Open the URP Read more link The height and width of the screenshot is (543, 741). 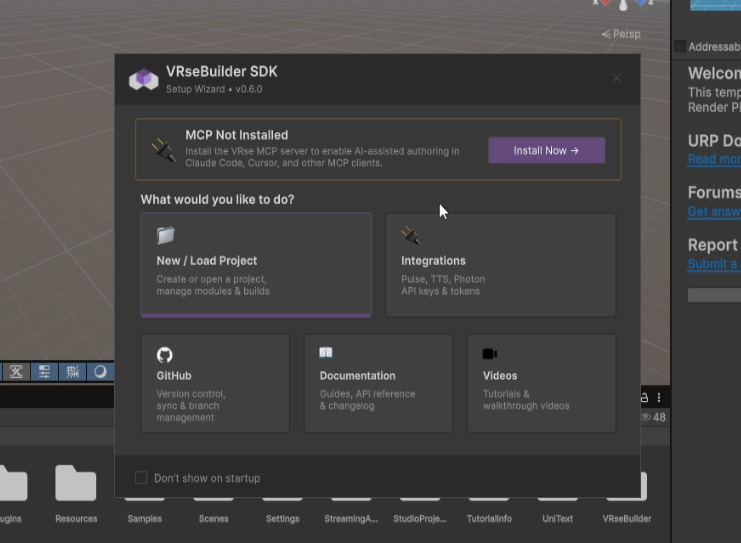(714, 159)
